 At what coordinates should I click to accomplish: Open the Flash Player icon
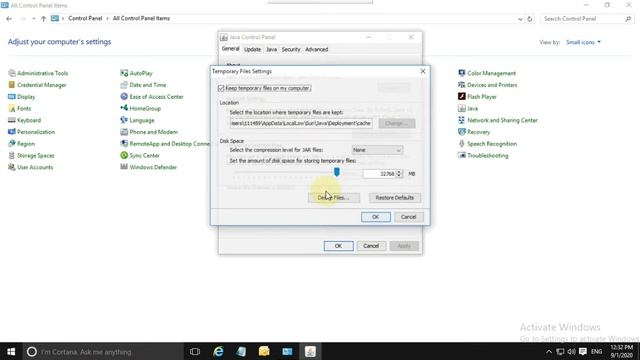477,97
